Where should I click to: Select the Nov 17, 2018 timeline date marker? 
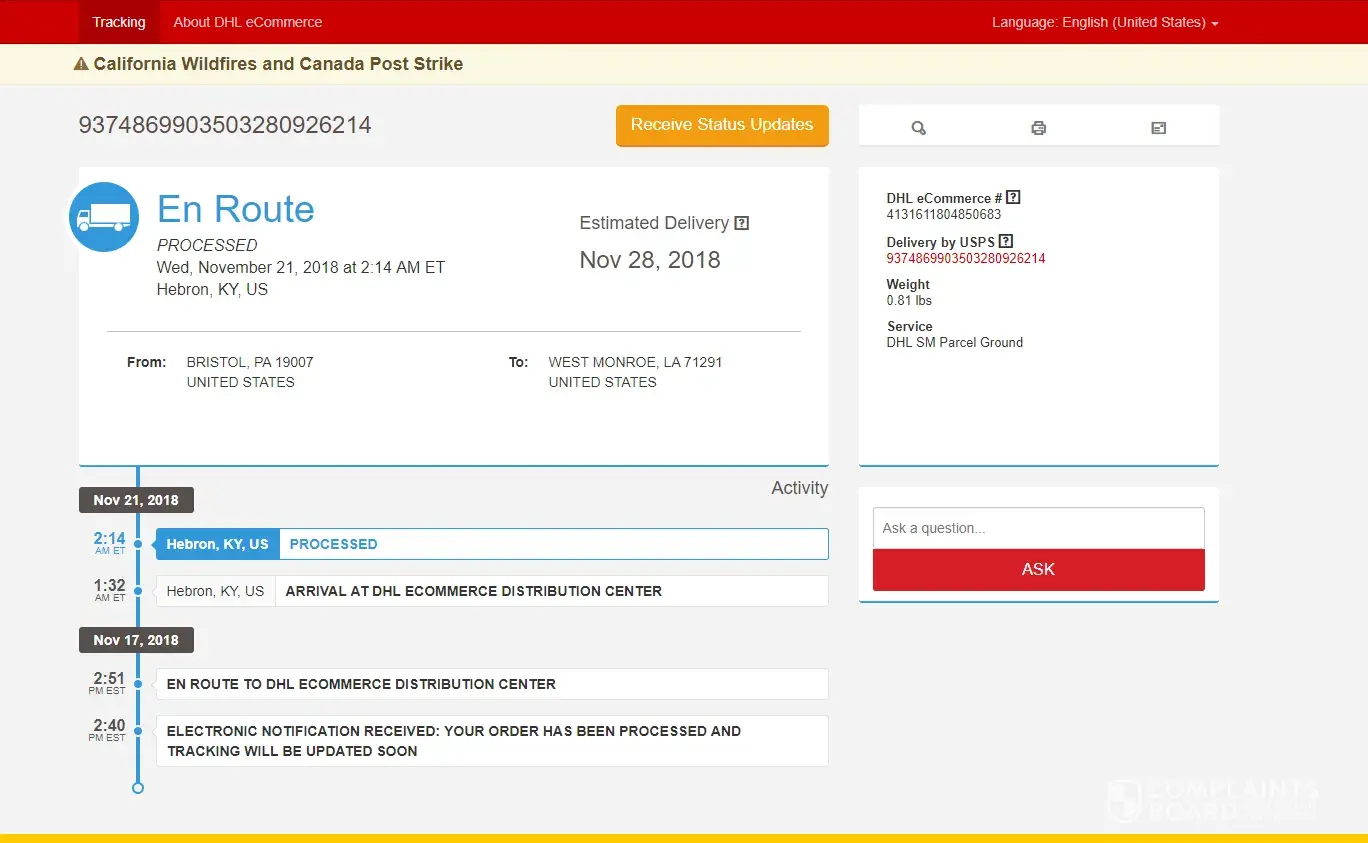[x=136, y=640]
